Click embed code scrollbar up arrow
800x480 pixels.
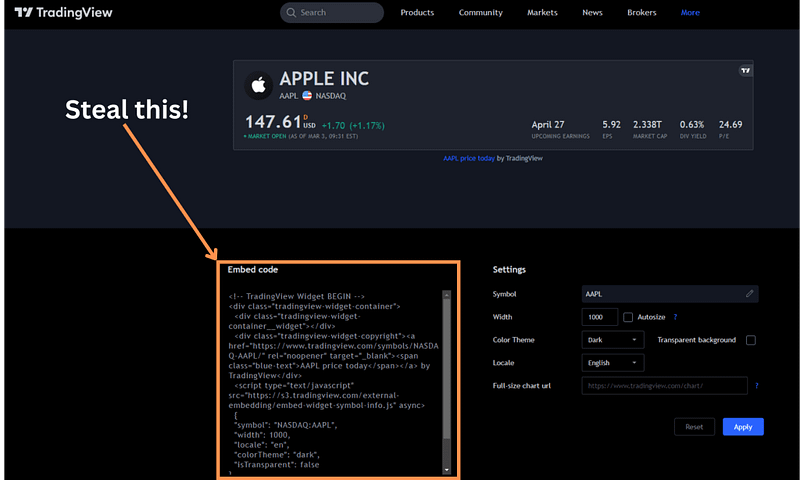[x=446, y=295]
